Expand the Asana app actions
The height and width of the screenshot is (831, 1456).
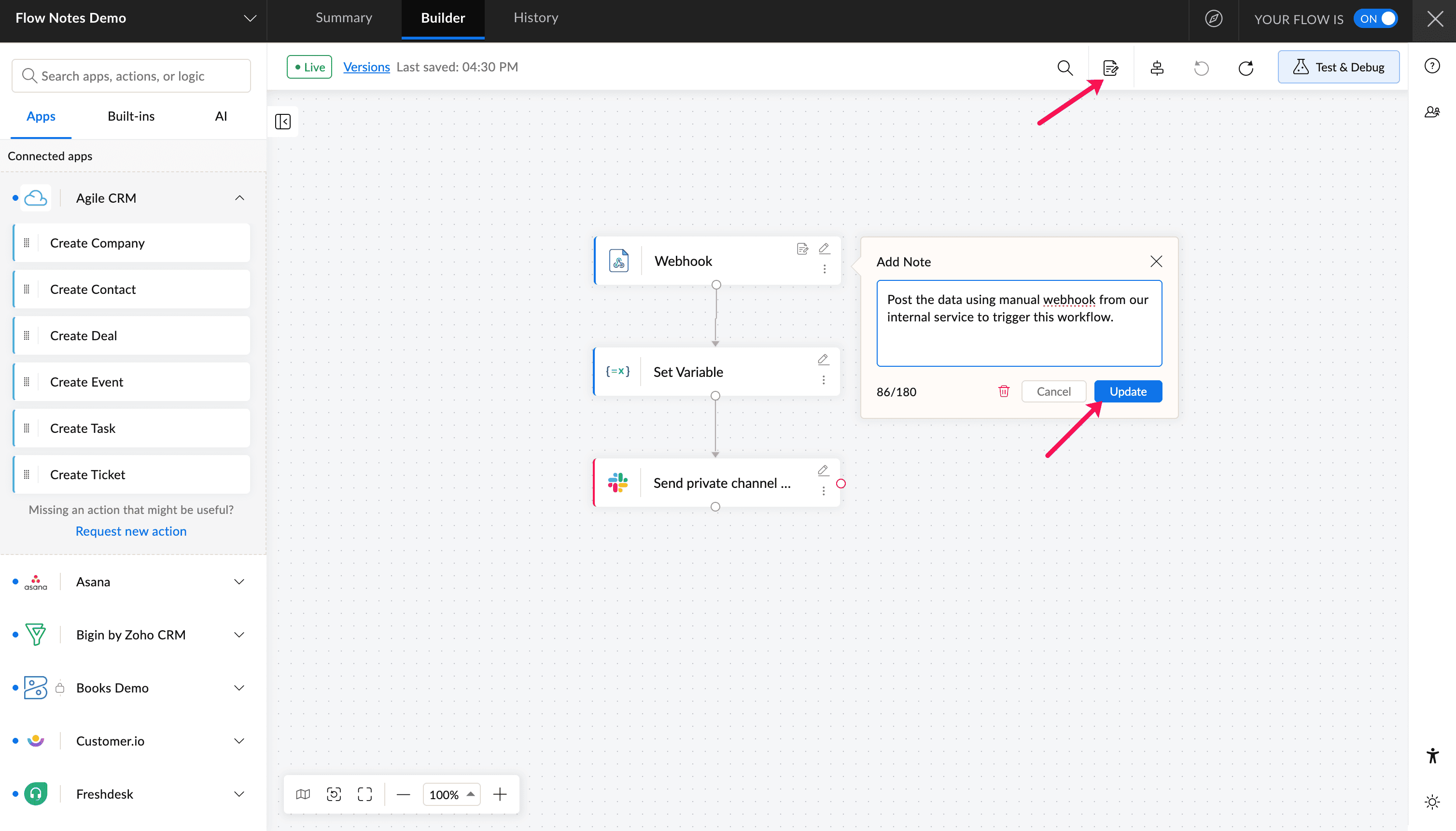pos(239,582)
